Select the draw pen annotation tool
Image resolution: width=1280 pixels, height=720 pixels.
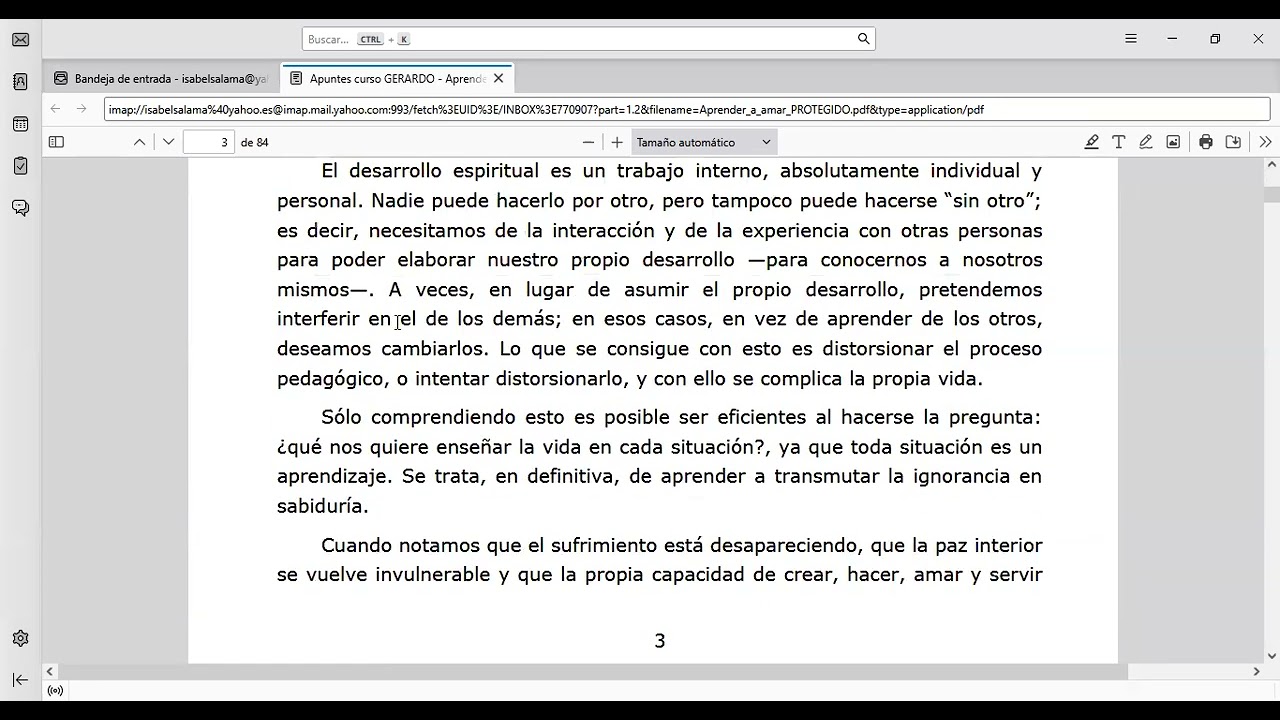pyautogui.click(x=1146, y=142)
